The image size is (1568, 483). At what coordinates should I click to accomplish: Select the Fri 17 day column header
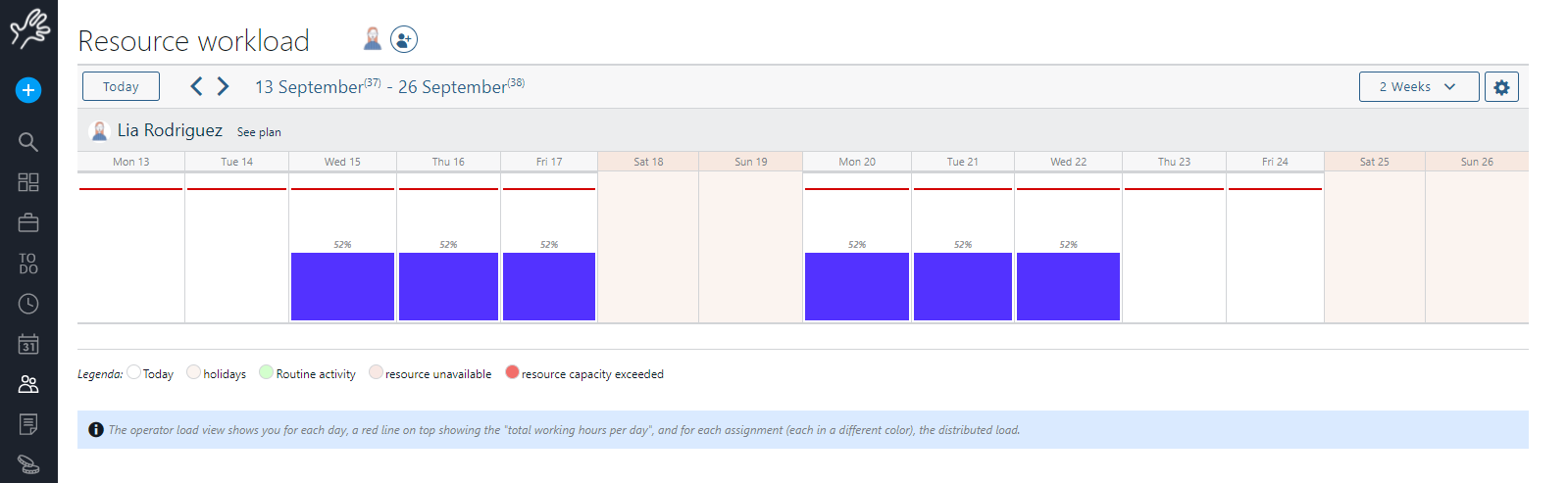(x=549, y=162)
